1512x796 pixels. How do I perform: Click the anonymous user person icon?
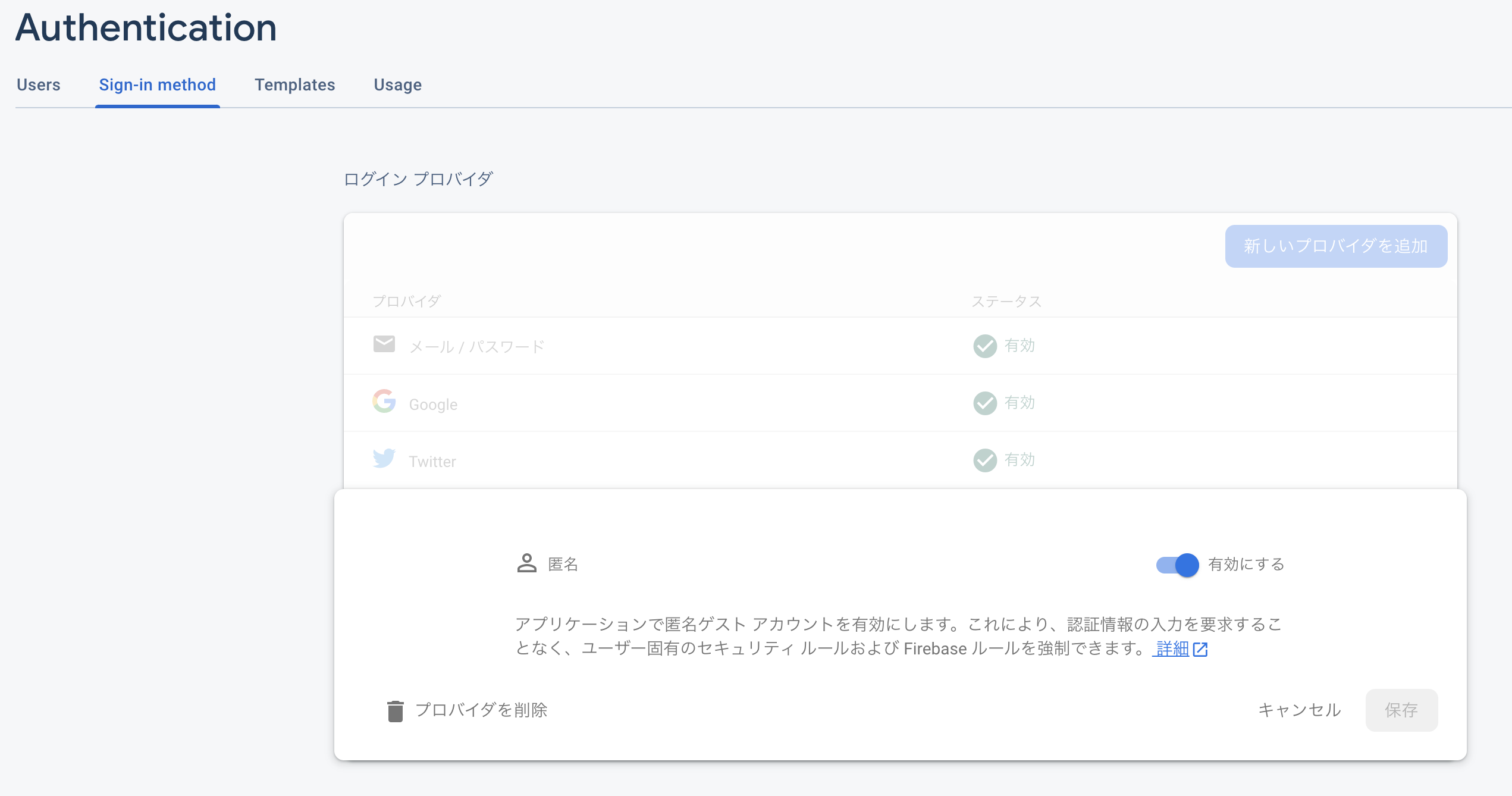coord(527,564)
